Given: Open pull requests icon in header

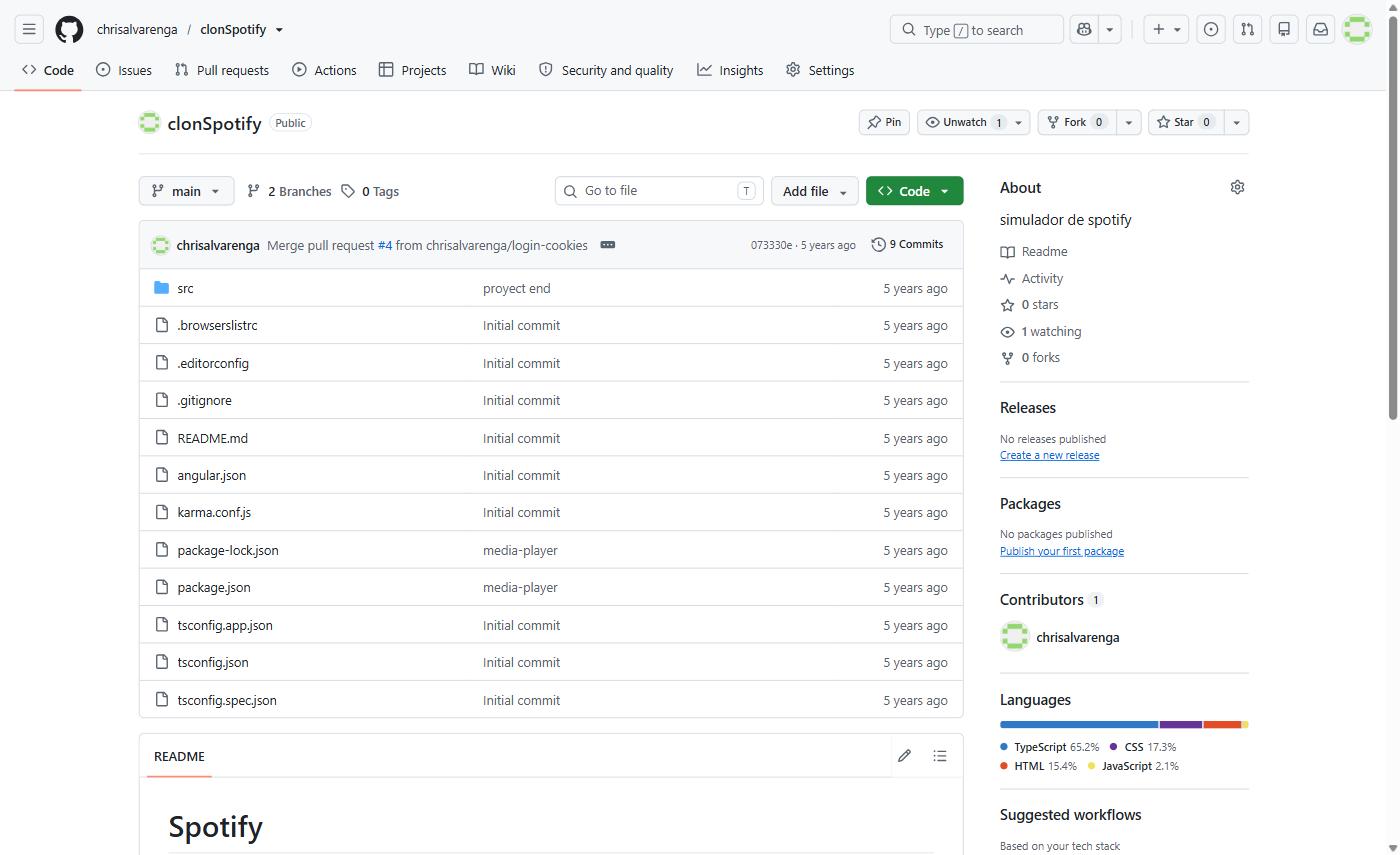Looking at the screenshot, I should point(1247,29).
